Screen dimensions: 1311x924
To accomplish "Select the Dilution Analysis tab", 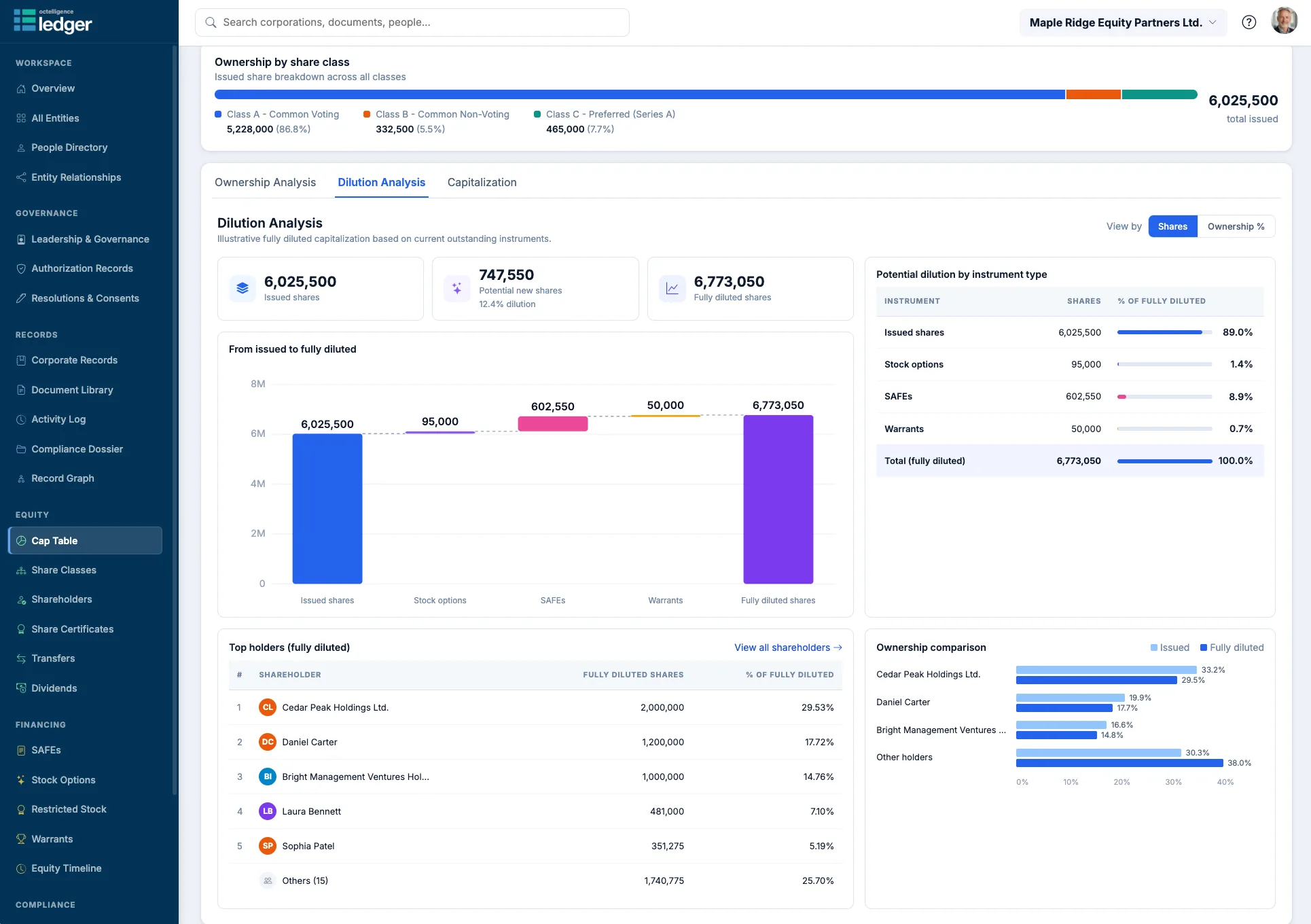I will tap(381, 182).
